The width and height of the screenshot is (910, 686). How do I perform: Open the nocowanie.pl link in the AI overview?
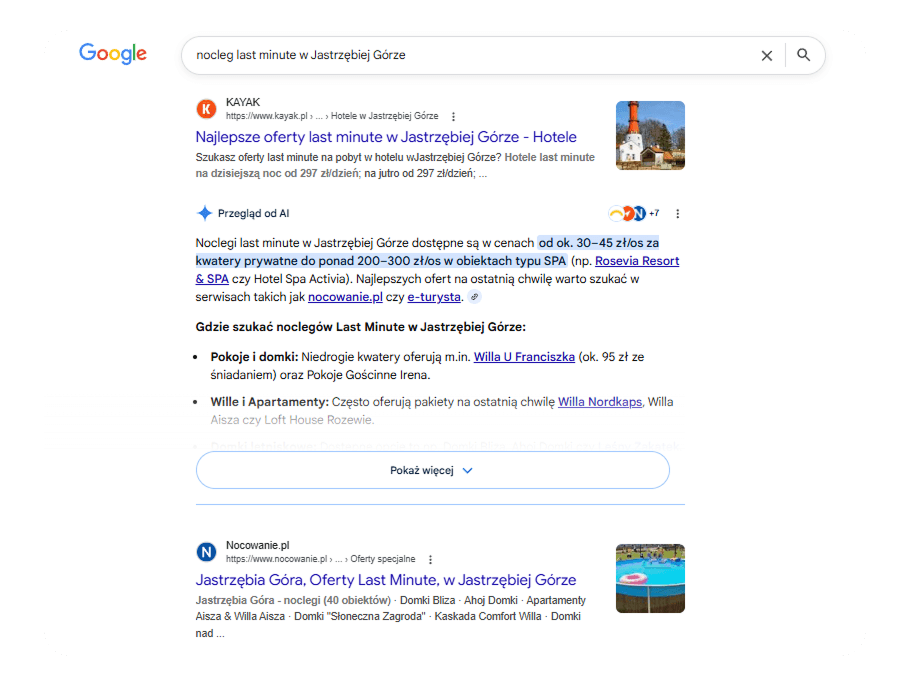click(x=345, y=297)
